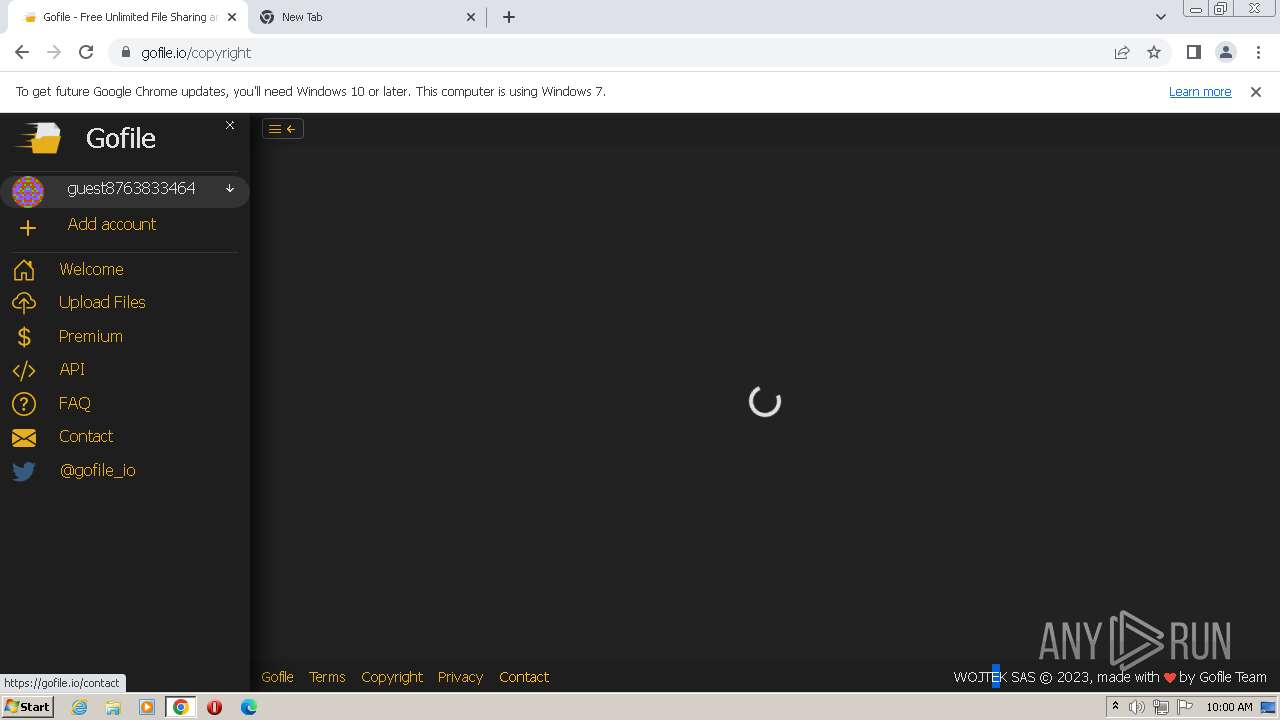Click the network tray icon
The height and width of the screenshot is (720, 1280).
pyautogui.click(x=1161, y=707)
